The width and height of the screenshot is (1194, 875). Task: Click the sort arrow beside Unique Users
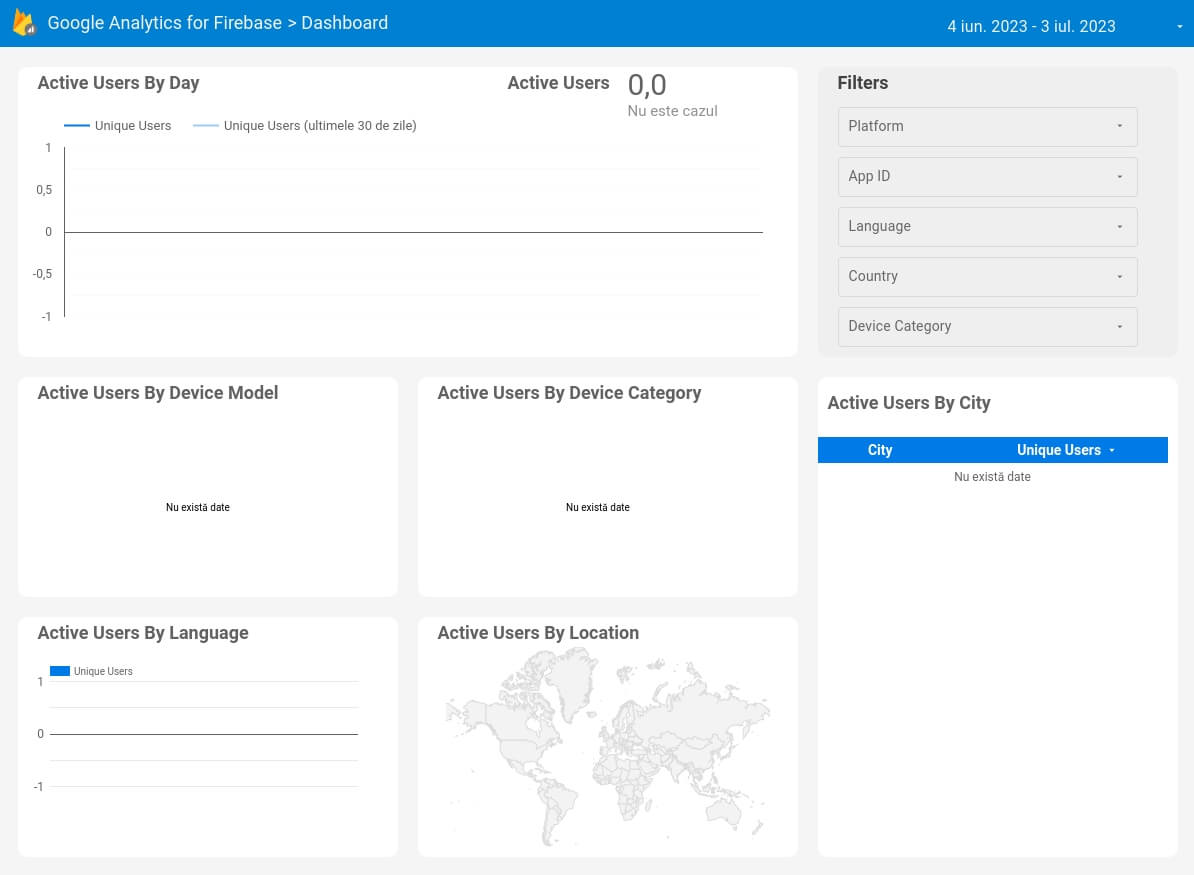coord(1112,451)
